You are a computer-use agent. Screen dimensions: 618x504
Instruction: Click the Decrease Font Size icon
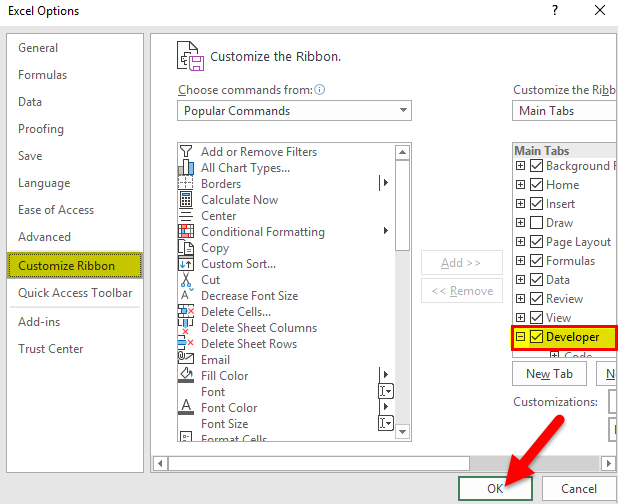186,294
